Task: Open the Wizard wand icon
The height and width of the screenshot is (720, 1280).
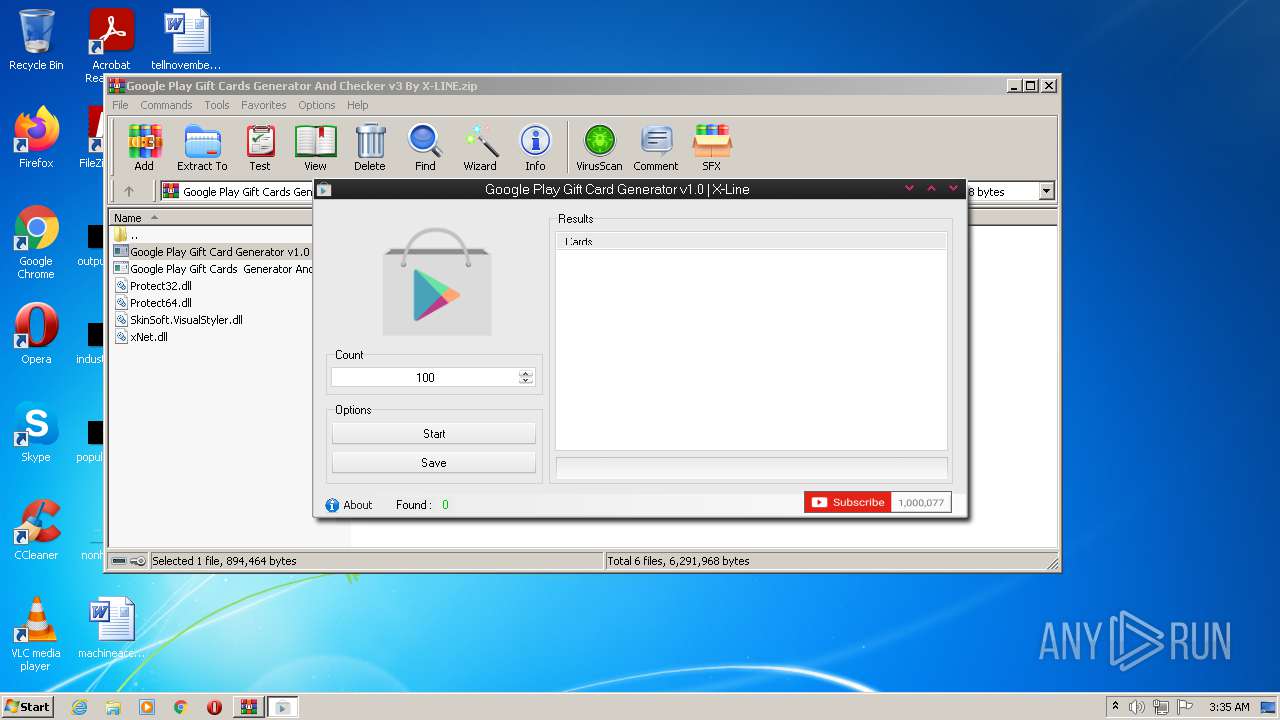Action: point(480,148)
